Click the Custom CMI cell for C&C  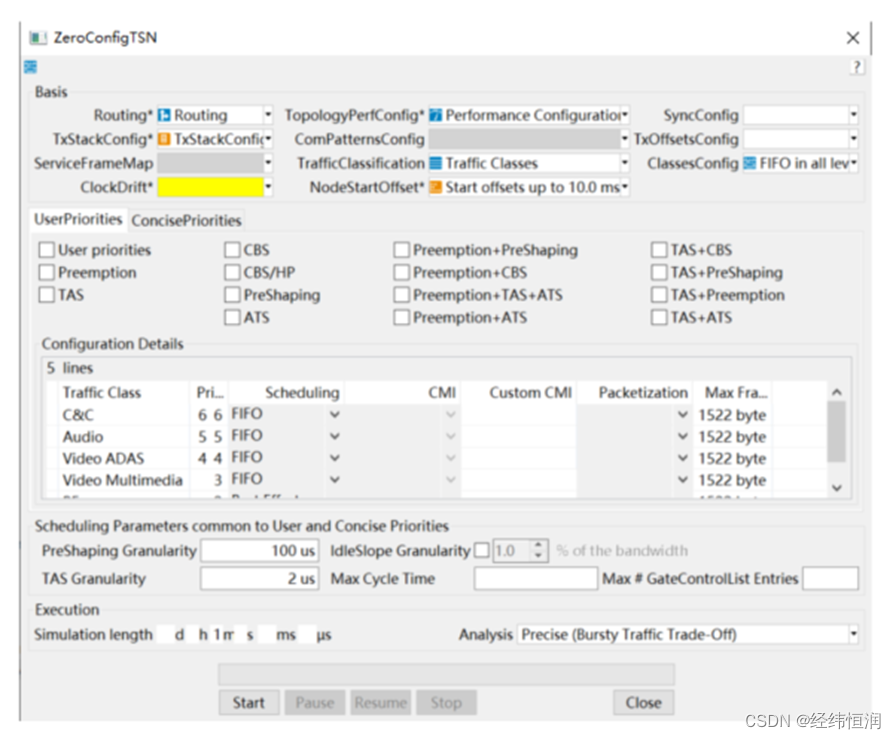tap(518, 414)
